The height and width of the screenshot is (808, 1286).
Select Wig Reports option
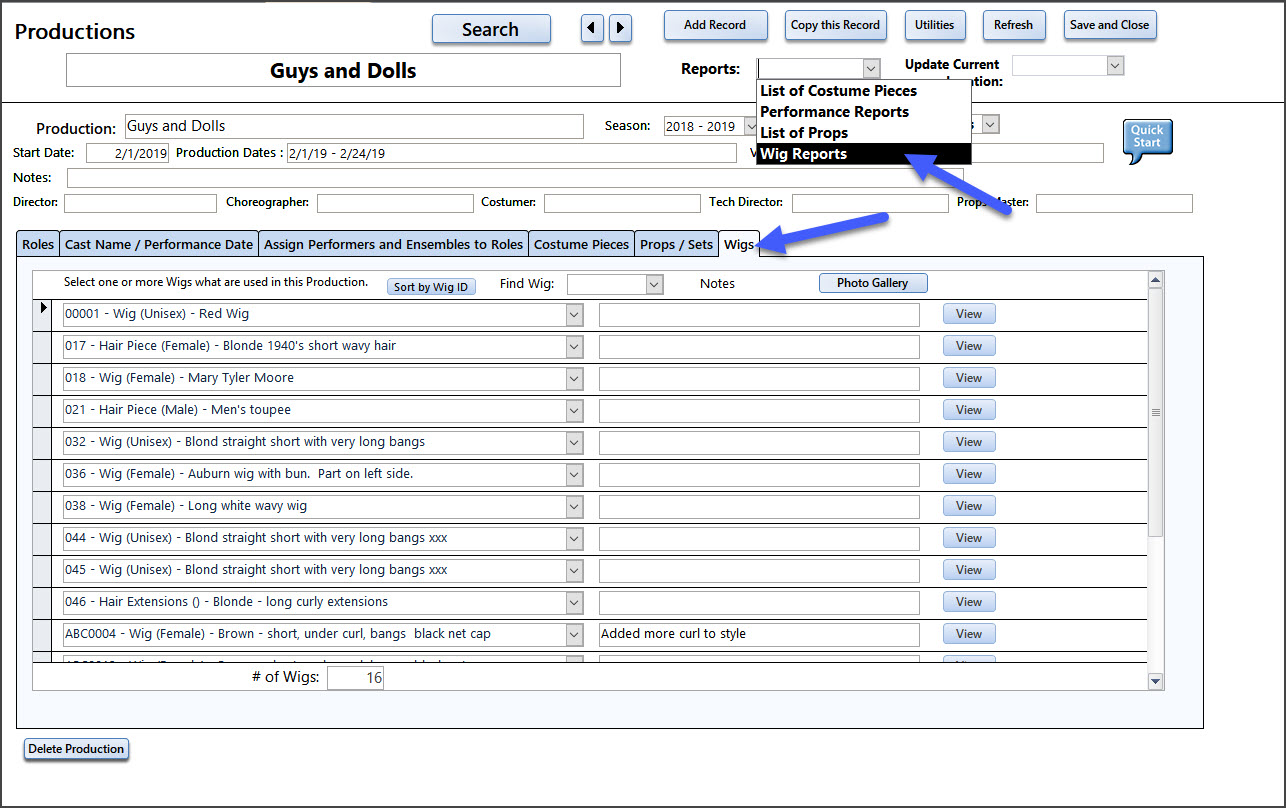(x=863, y=154)
